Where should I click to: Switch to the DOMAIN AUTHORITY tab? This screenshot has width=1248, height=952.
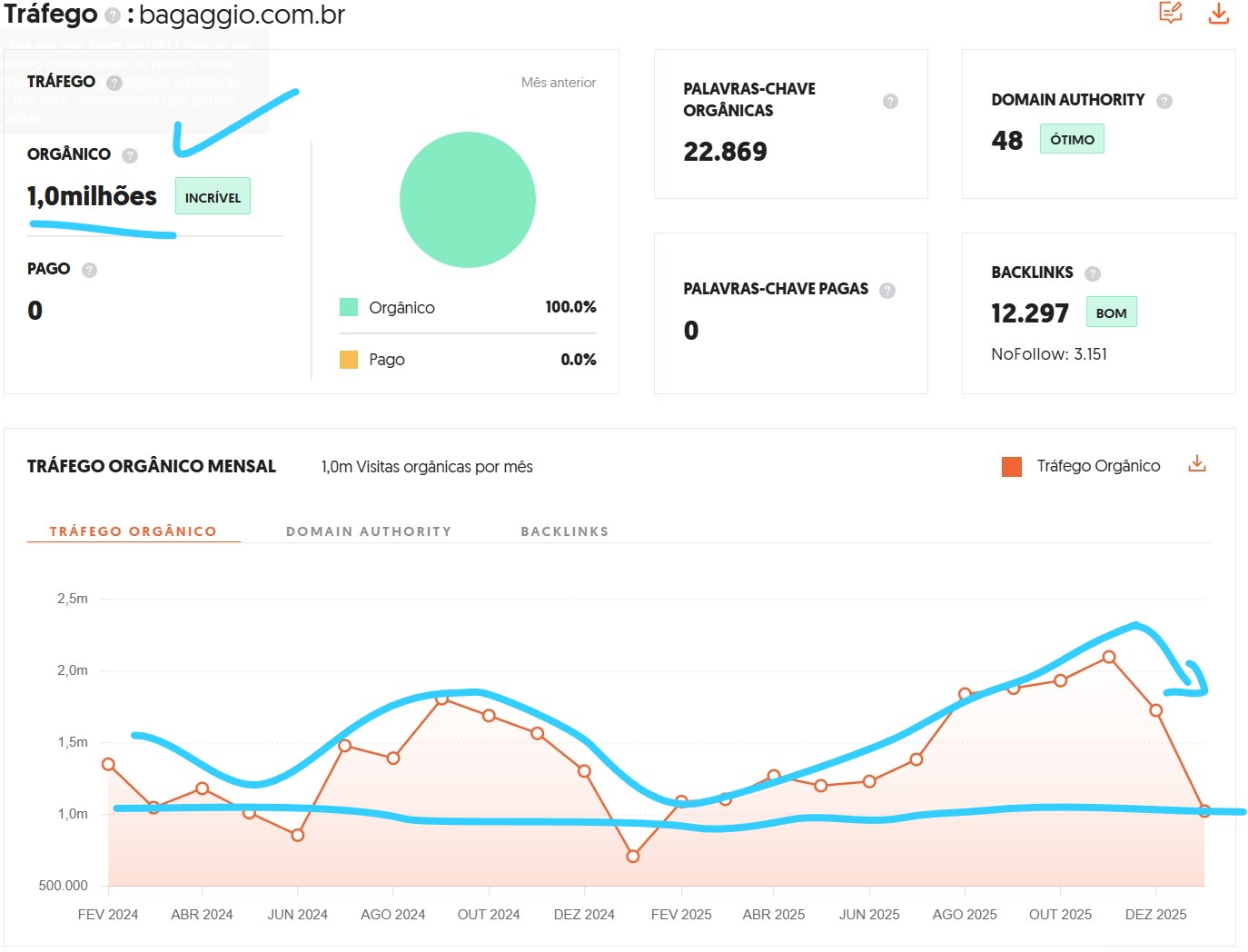point(369,531)
